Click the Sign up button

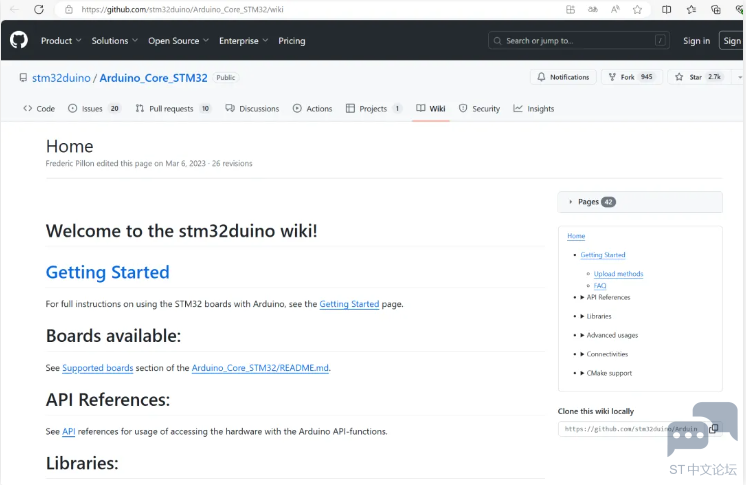[x=732, y=40]
